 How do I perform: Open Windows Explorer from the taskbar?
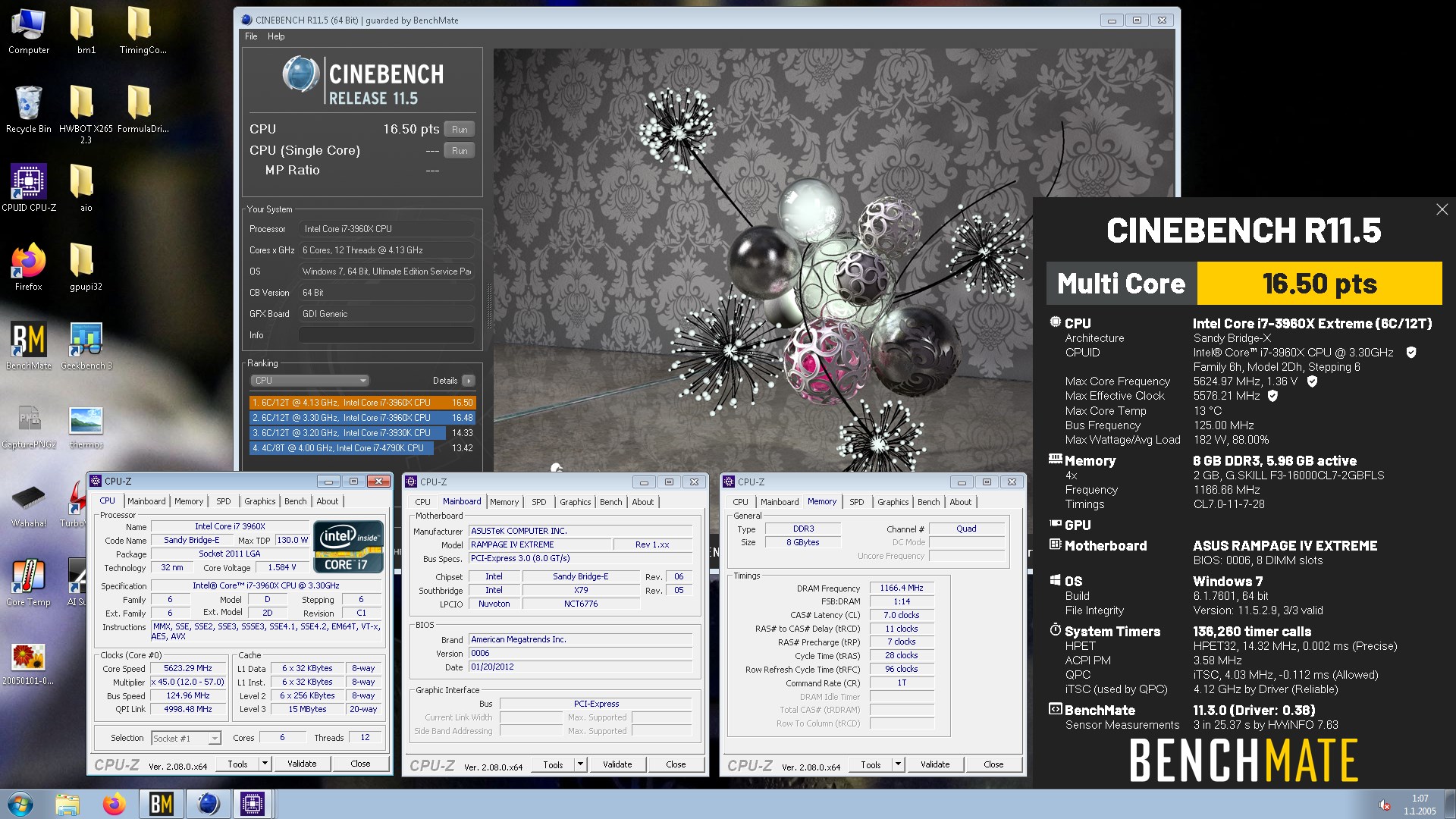point(67,804)
